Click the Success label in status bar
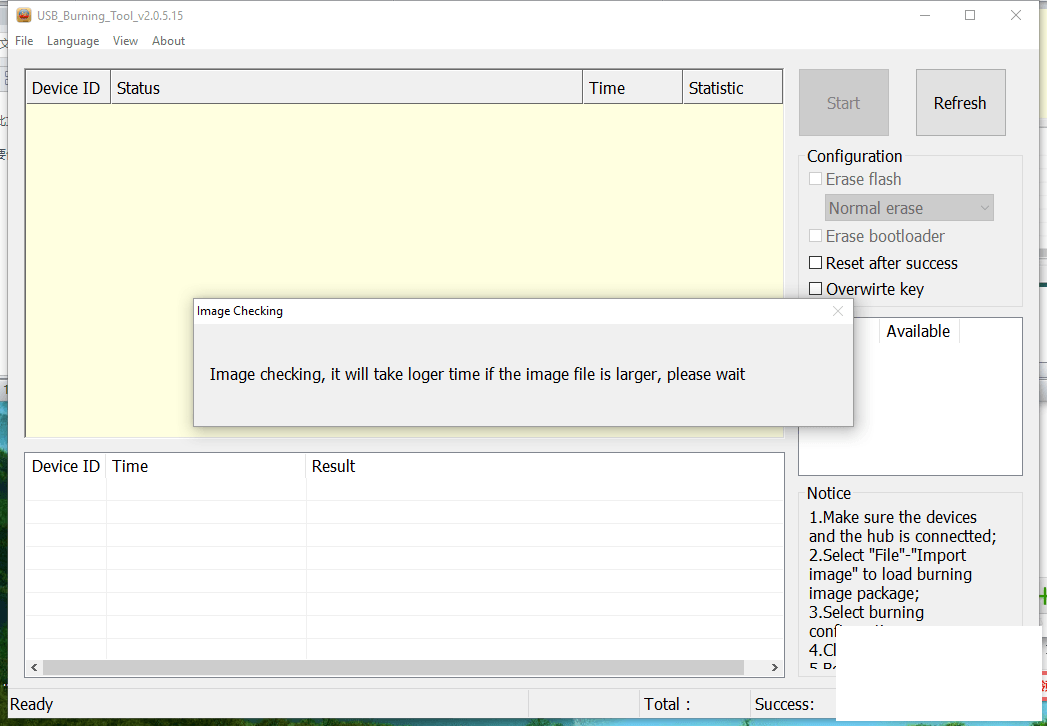 785,705
